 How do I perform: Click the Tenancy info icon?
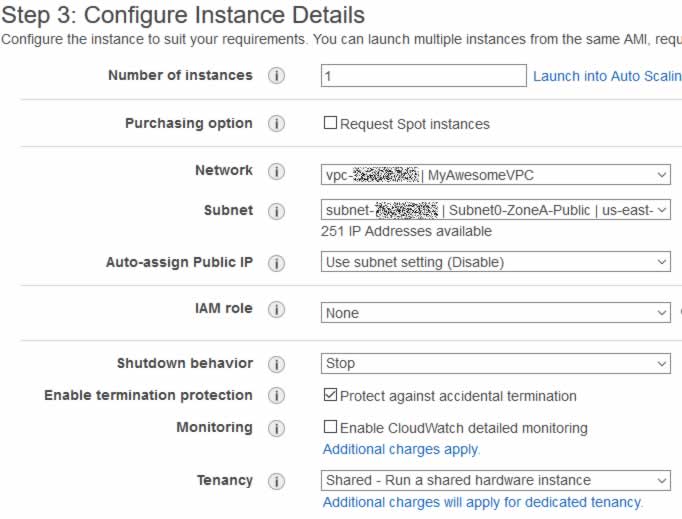pyautogui.click(x=276, y=481)
